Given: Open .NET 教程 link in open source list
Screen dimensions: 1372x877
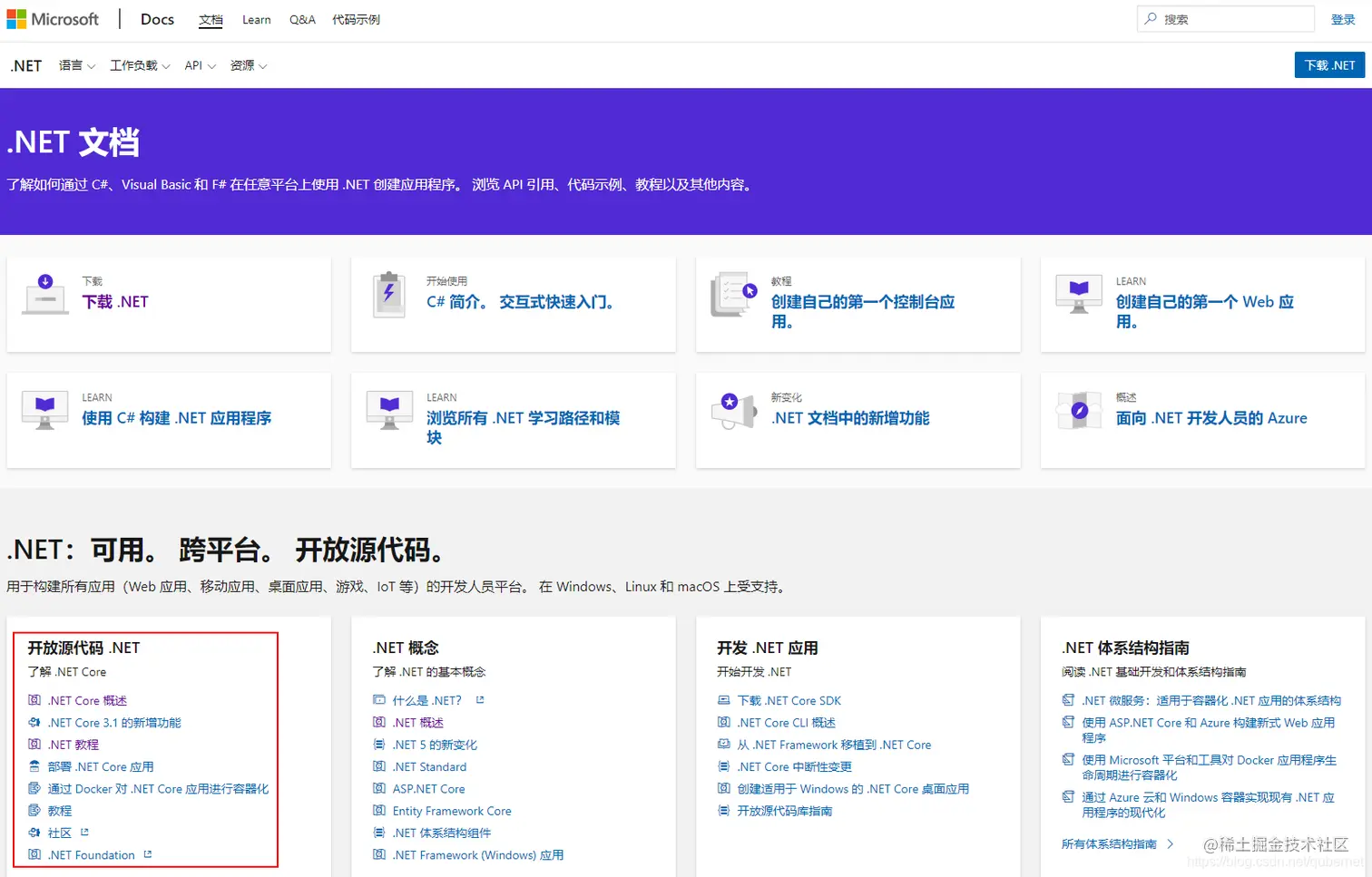Looking at the screenshot, I should pyautogui.click(x=73, y=745).
